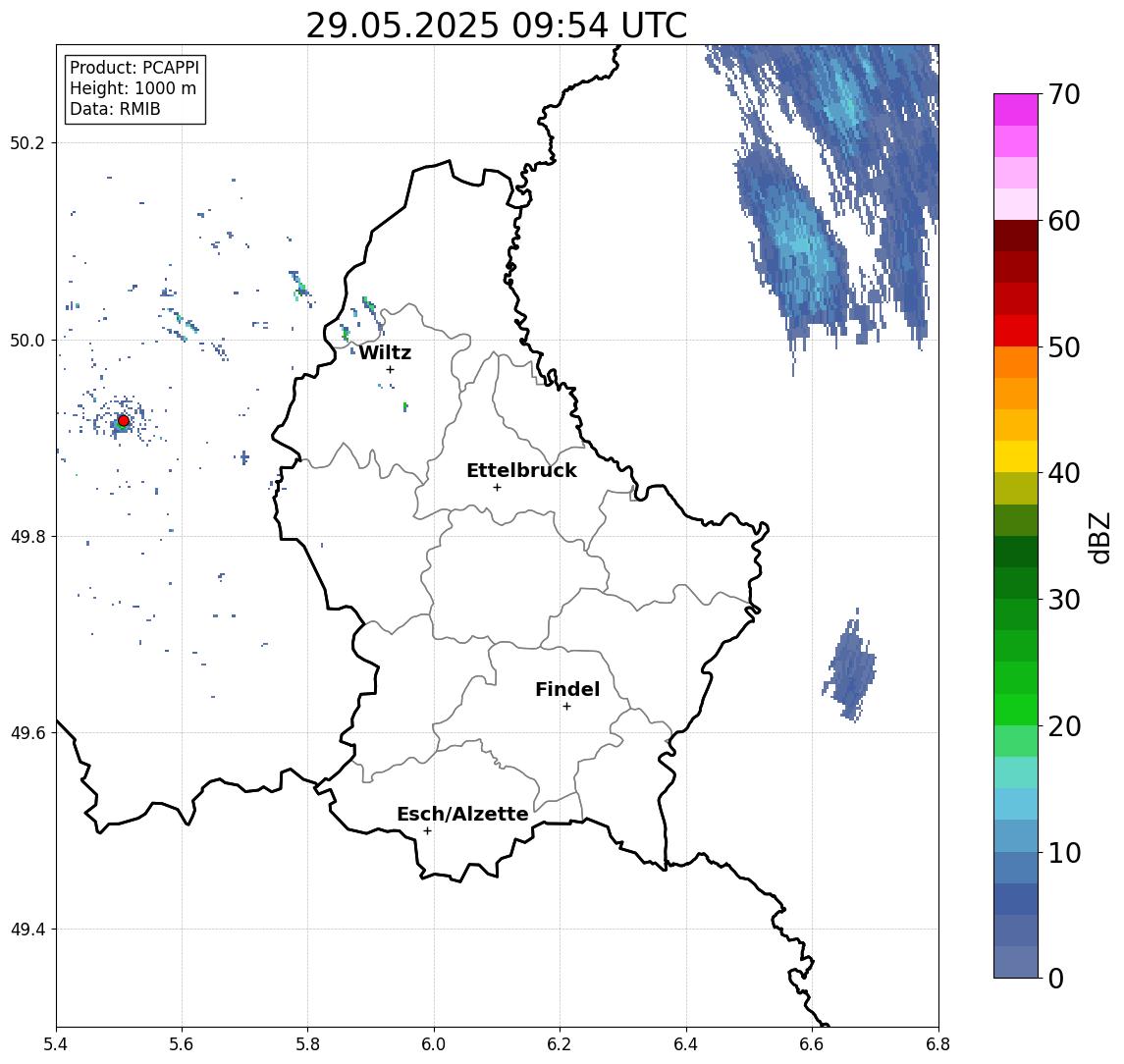Click the red radar location marker
This screenshot has height=1064, width=1124.
pyautogui.click(x=124, y=421)
